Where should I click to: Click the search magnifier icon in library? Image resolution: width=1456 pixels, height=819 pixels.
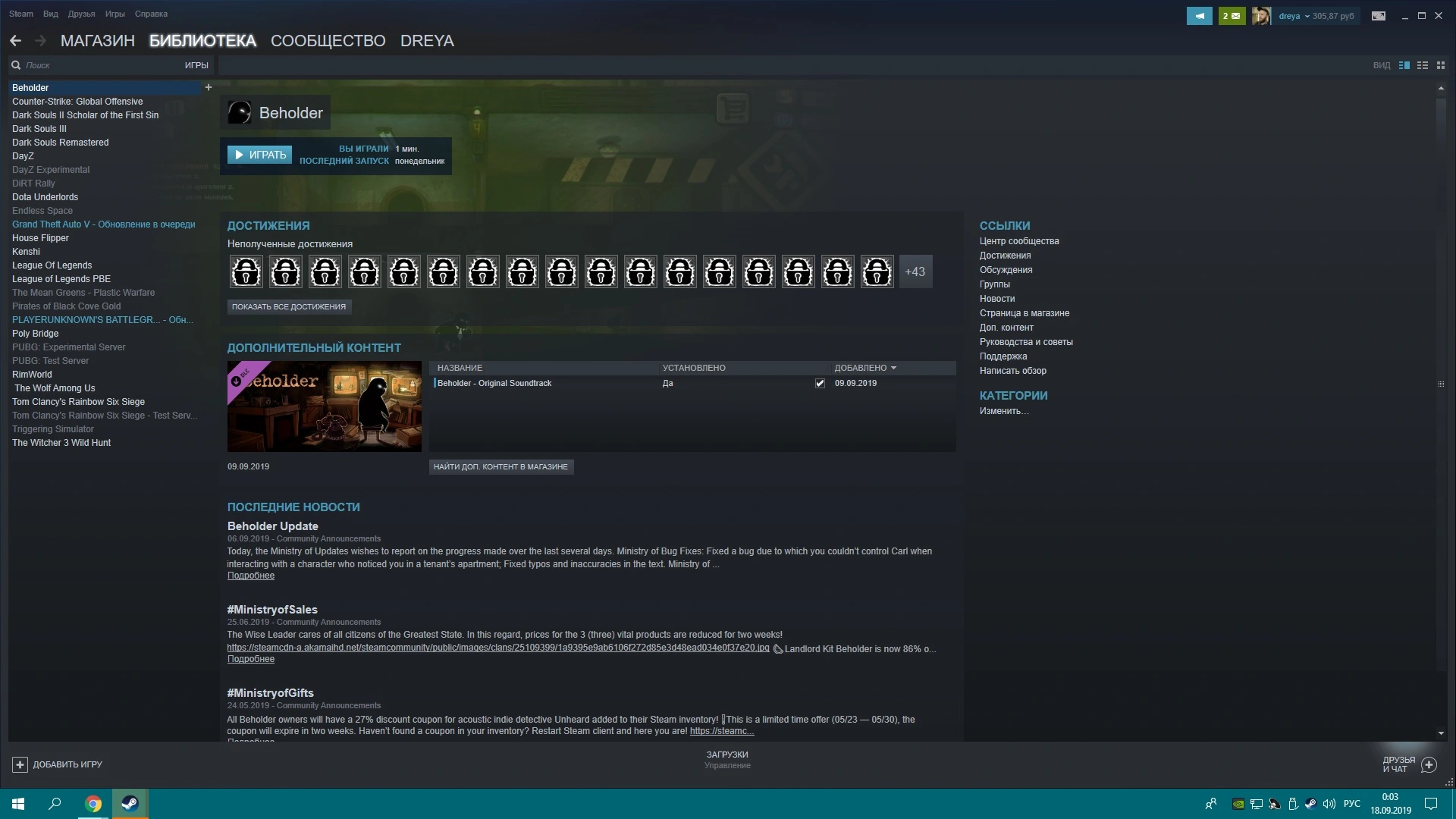(x=16, y=65)
